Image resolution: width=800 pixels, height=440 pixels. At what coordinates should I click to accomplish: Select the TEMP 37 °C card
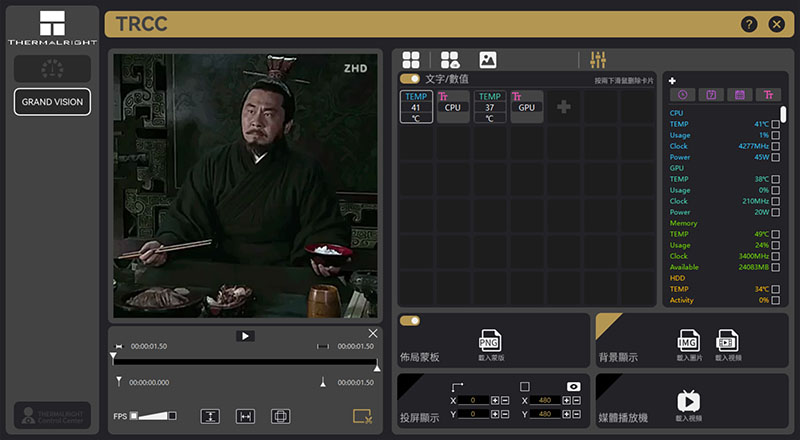[489, 107]
